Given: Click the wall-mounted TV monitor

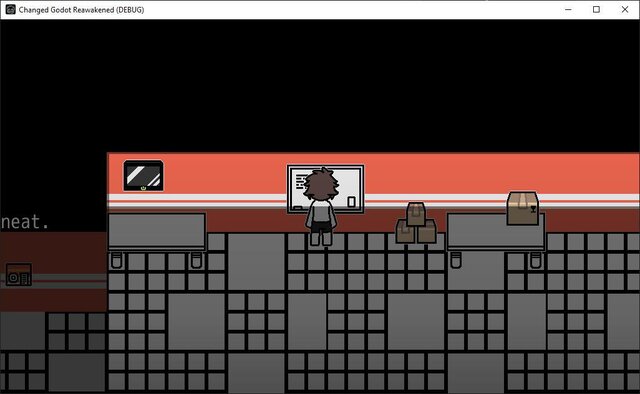Looking at the screenshot, I should (143, 176).
